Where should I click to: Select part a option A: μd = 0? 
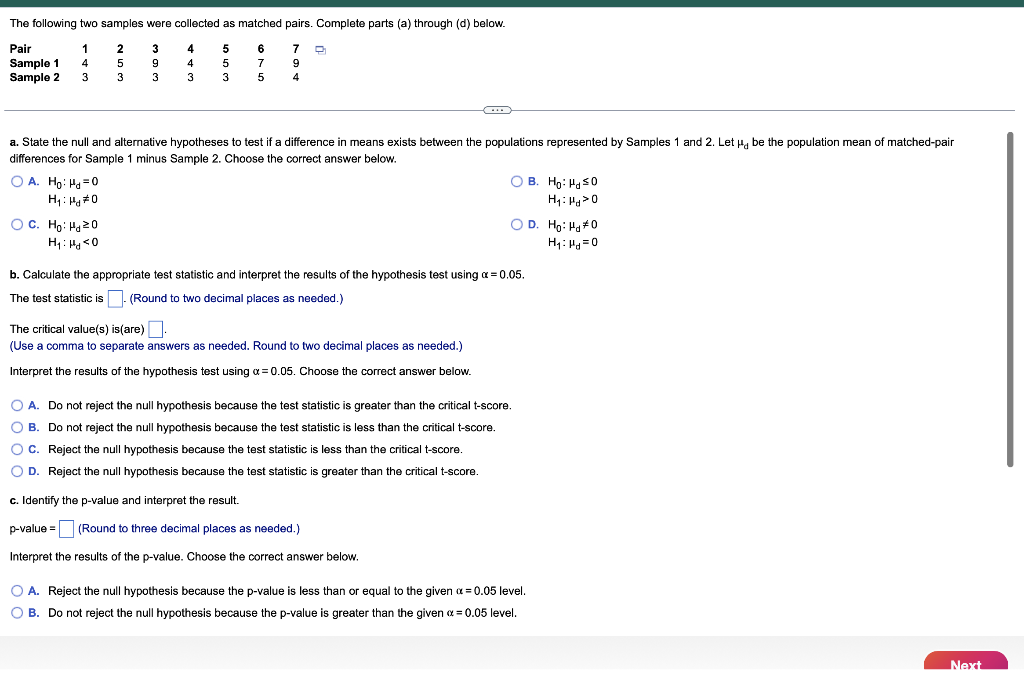[17, 181]
